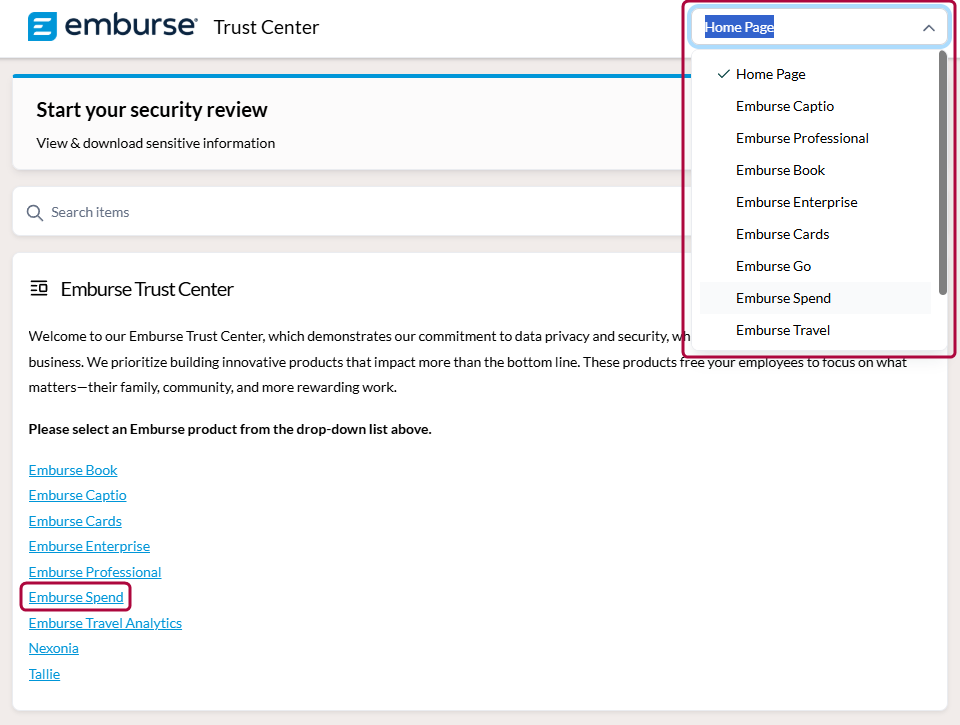Click the search magnifying glass icon
The width and height of the screenshot is (960, 725).
(35, 212)
